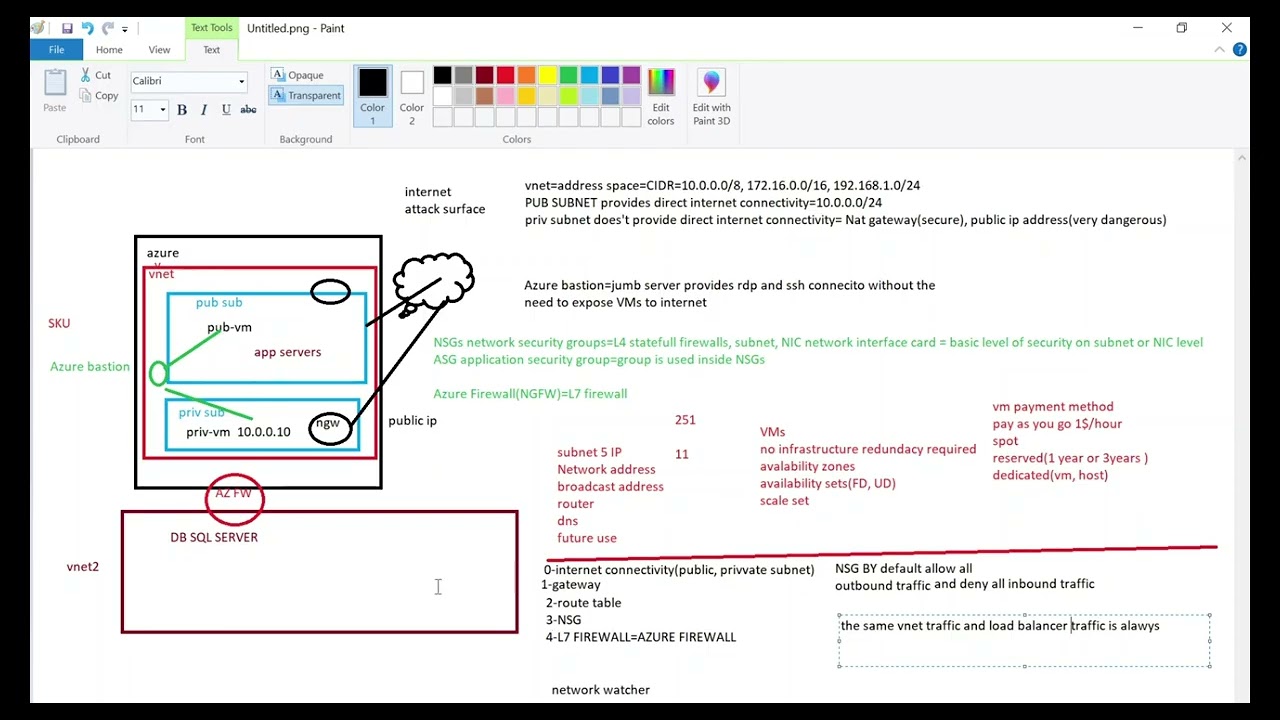Click 'app servers' text in the diagram
This screenshot has height=720, width=1280.
click(287, 352)
